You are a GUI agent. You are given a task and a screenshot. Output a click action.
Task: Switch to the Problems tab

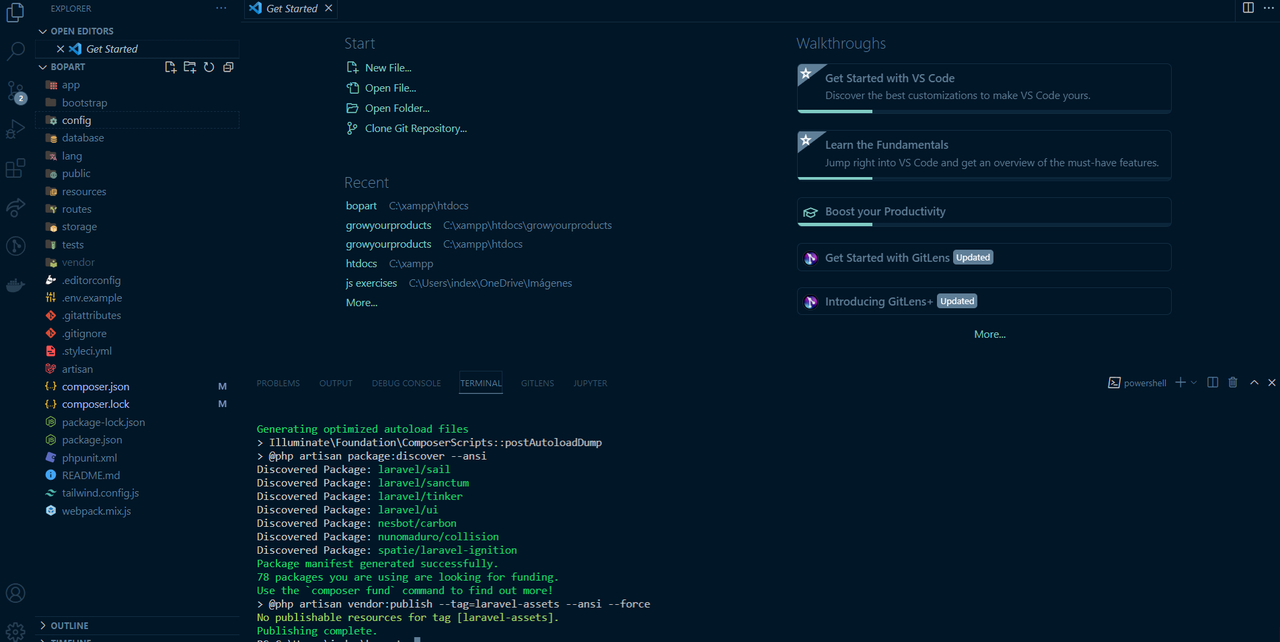(278, 383)
